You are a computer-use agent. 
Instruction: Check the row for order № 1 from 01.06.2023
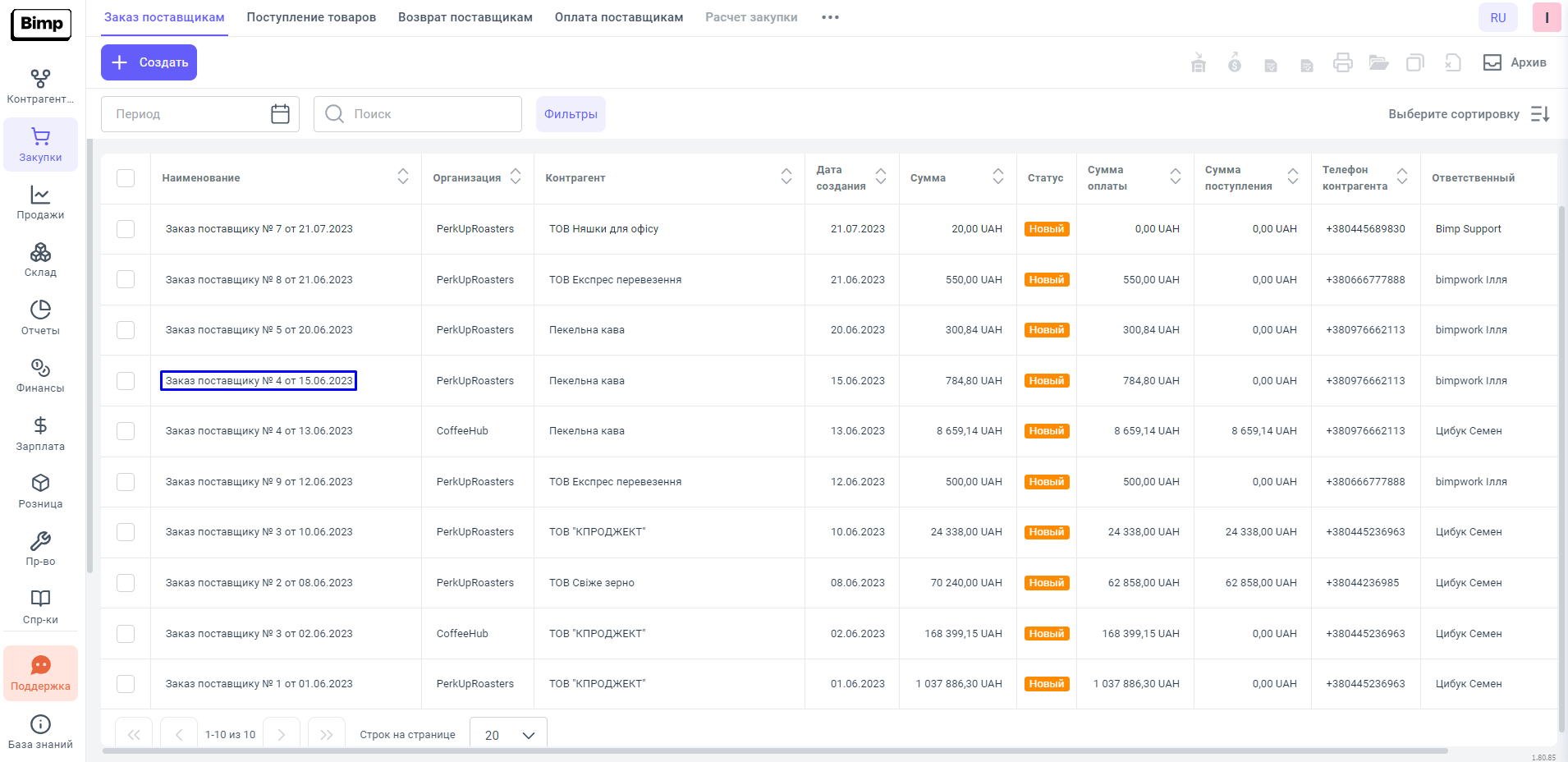[x=126, y=684]
